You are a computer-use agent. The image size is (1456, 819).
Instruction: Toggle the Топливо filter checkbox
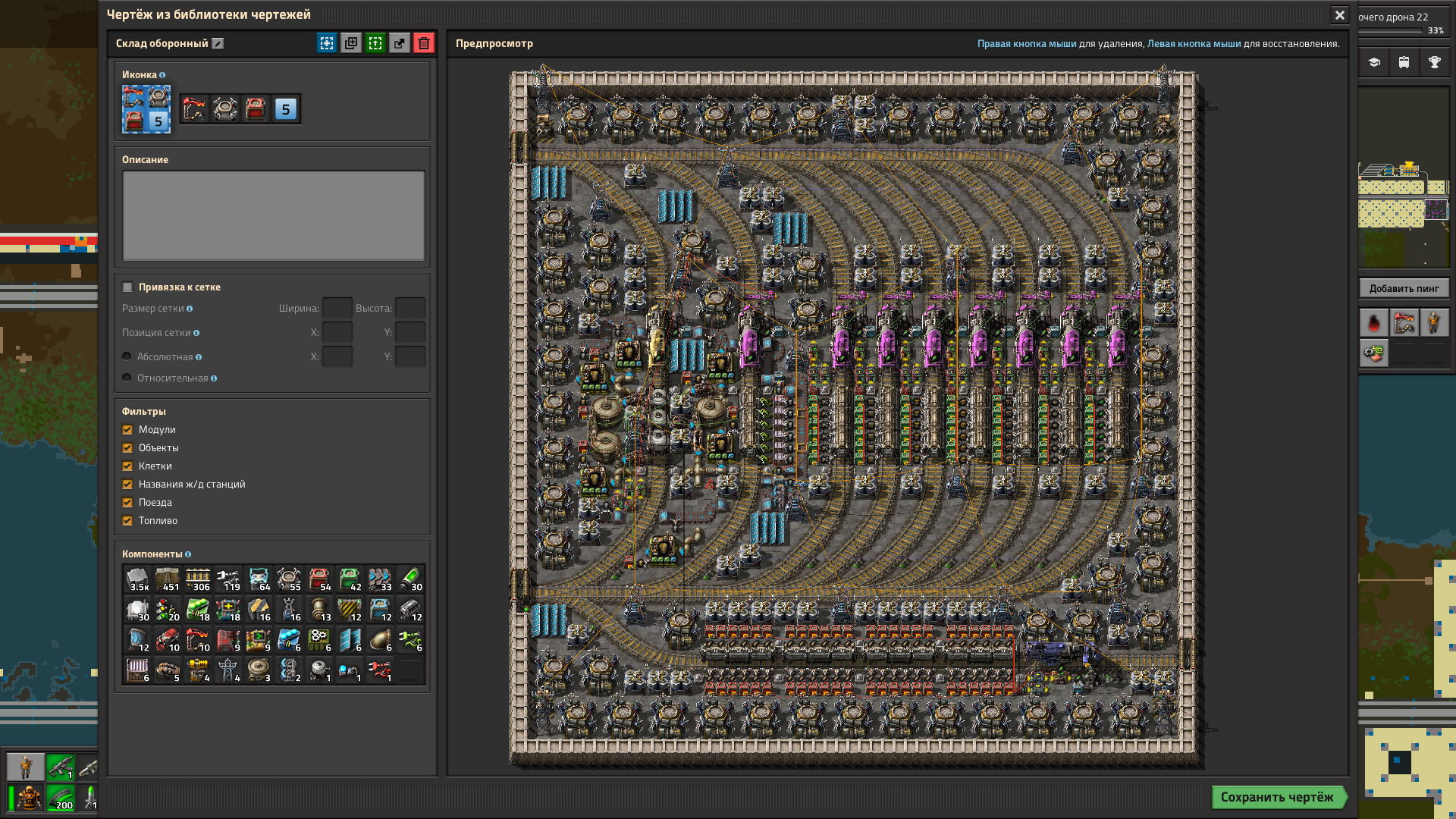[x=127, y=521]
